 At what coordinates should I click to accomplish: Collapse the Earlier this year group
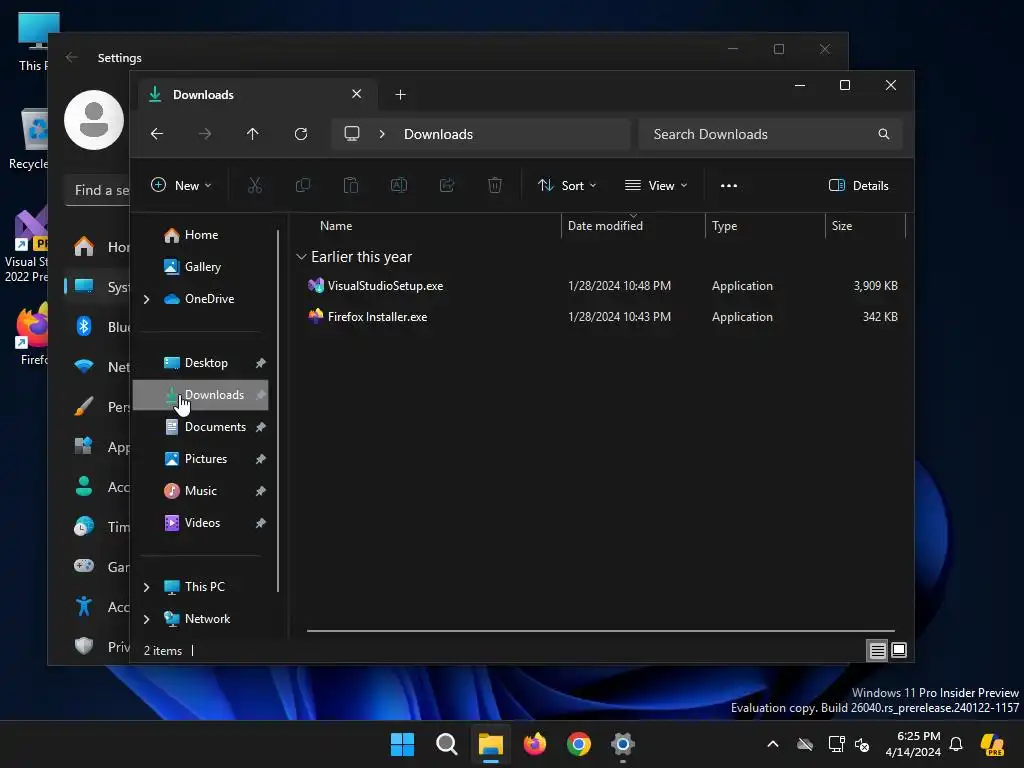301,257
